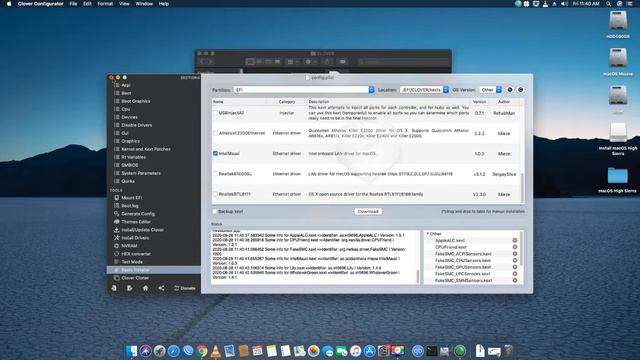
Task: Open the HEX converter tool
Action: pos(136,254)
